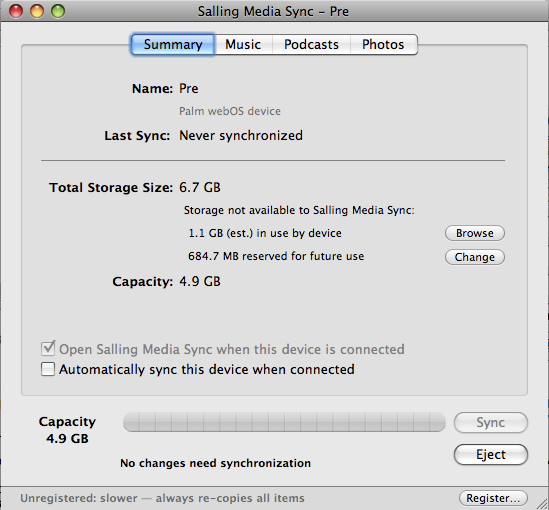Image resolution: width=549 pixels, height=510 pixels.
Task: Select the 'Never synchronized' text
Action: (241, 135)
